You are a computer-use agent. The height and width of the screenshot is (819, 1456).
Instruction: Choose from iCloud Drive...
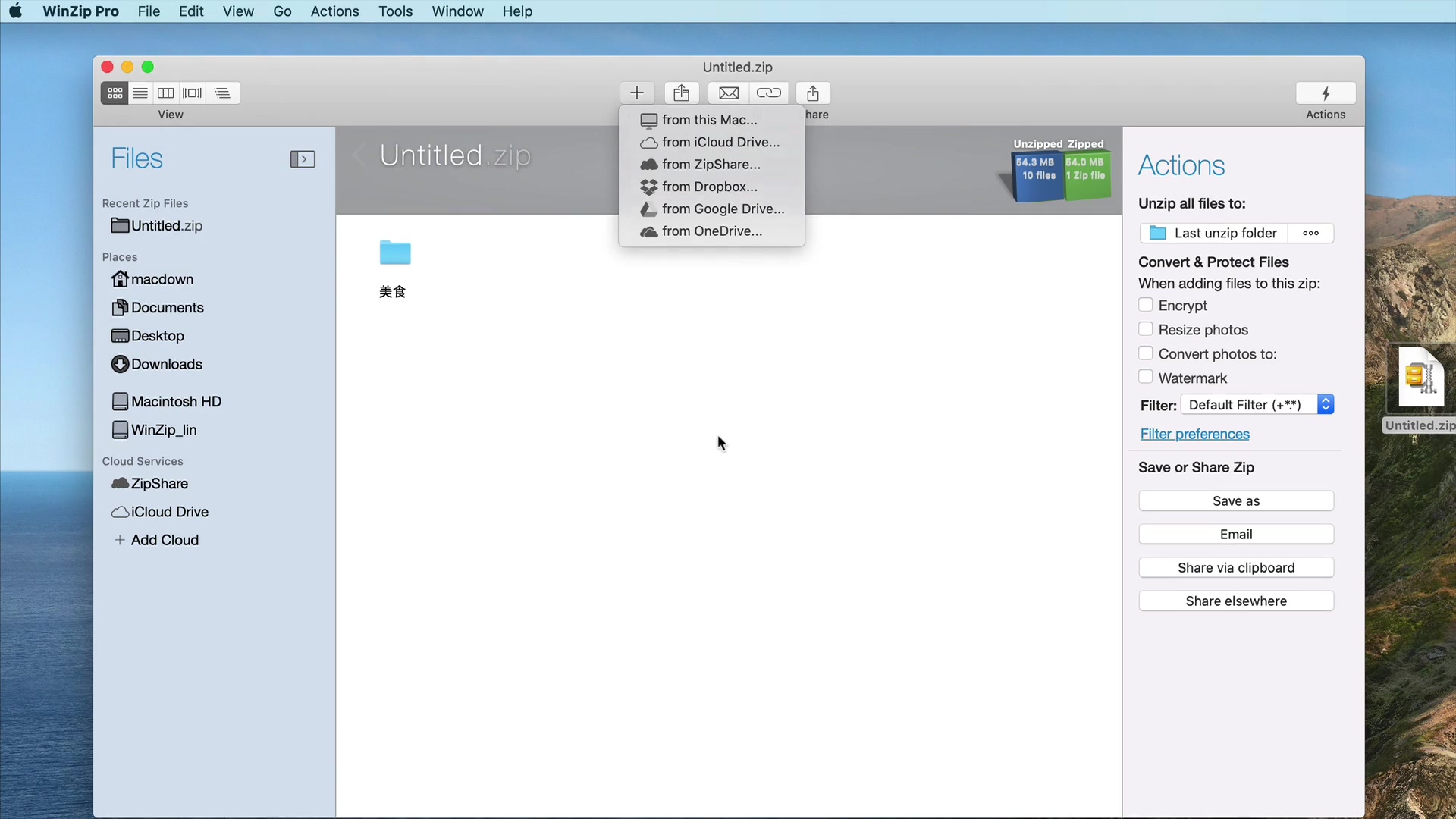tap(711, 142)
